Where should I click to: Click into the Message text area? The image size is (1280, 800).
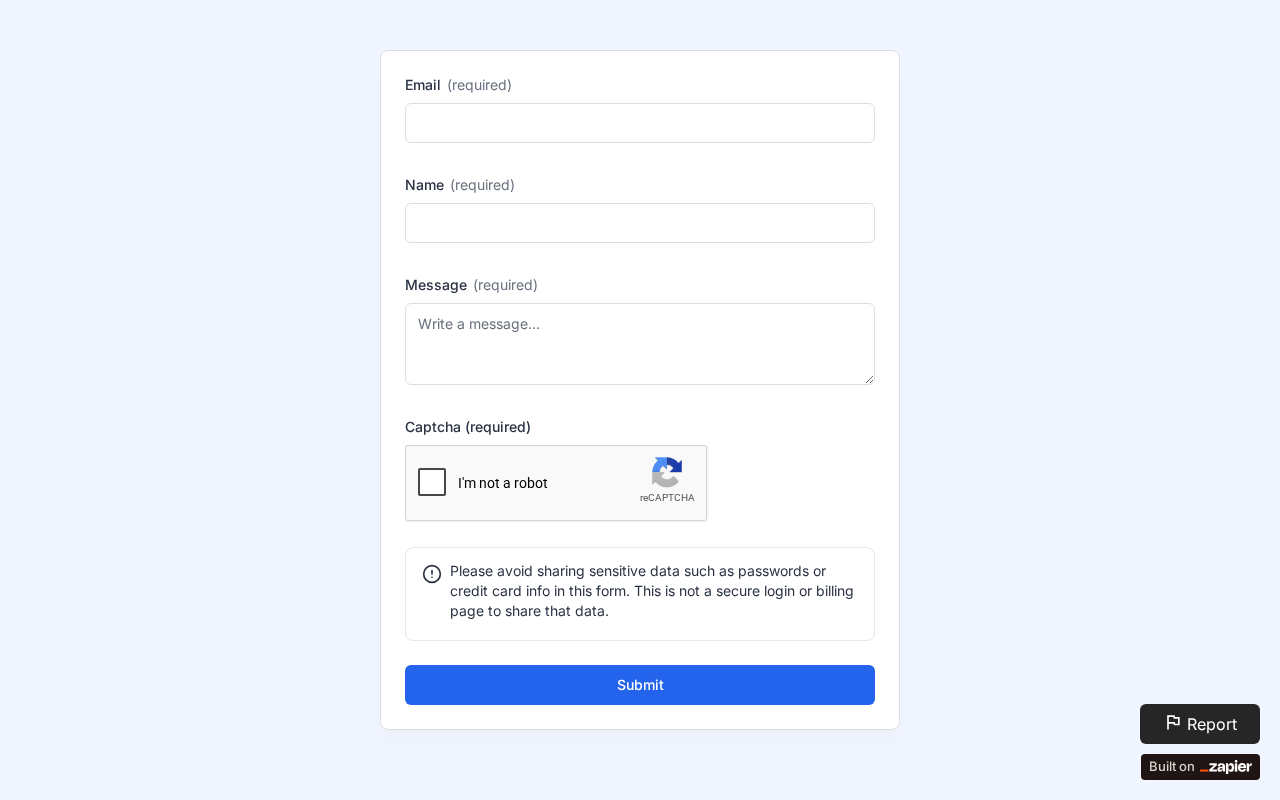[640, 344]
